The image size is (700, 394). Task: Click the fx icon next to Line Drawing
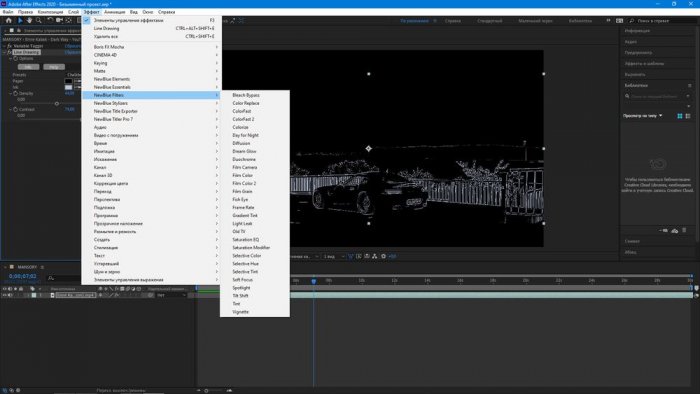click(9, 52)
